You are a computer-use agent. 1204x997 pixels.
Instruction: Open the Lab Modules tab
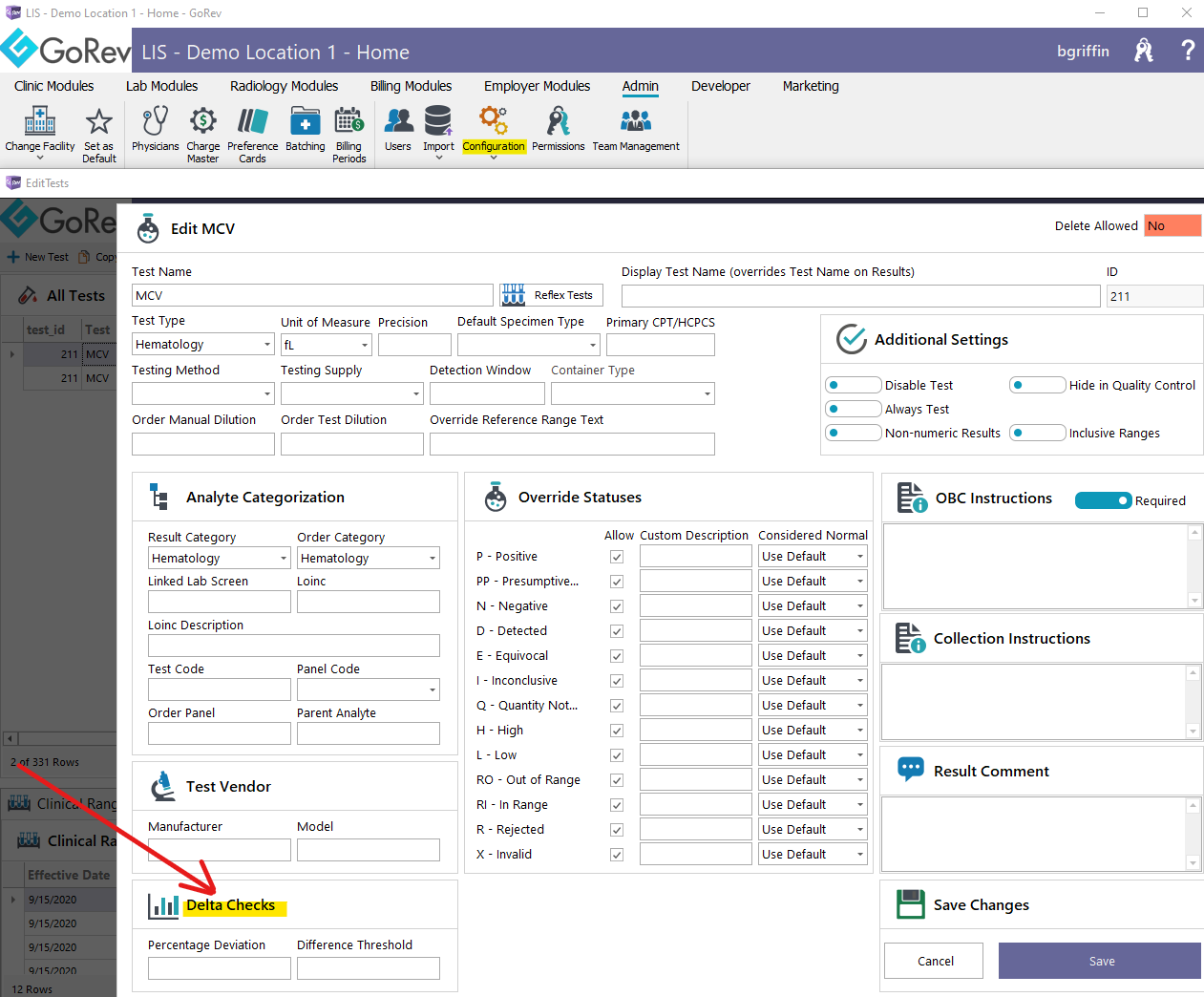click(162, 86)
